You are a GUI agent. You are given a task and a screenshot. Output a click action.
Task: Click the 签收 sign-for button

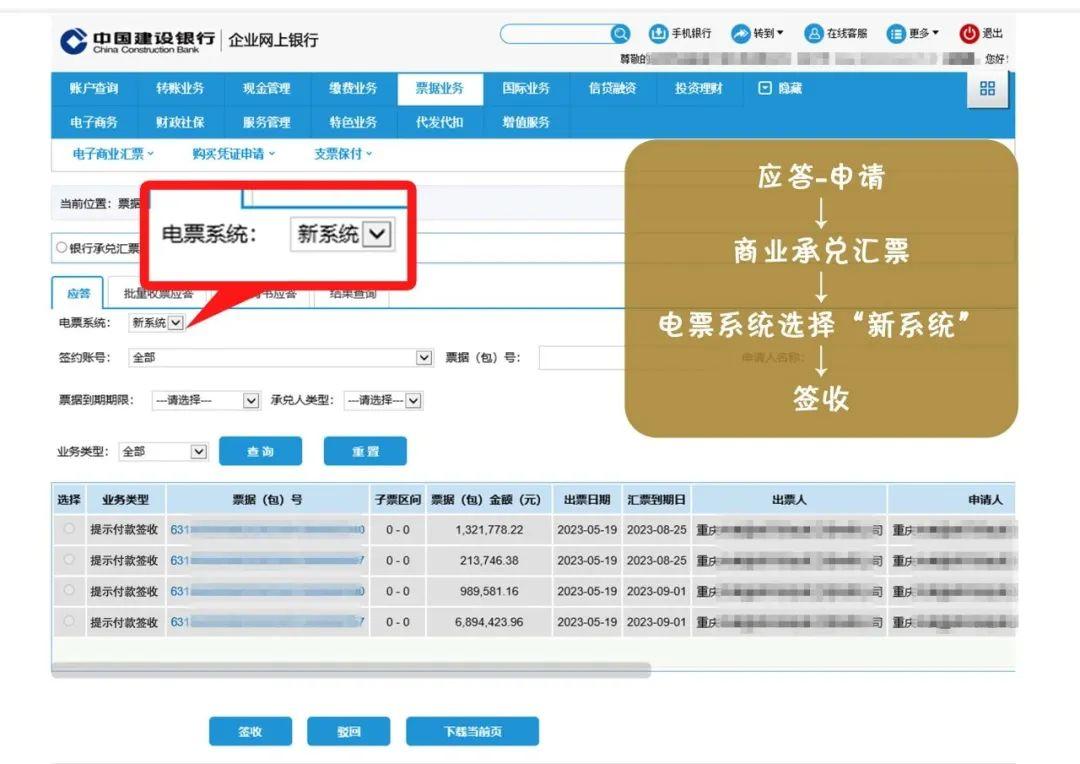(x=250, y=732)
